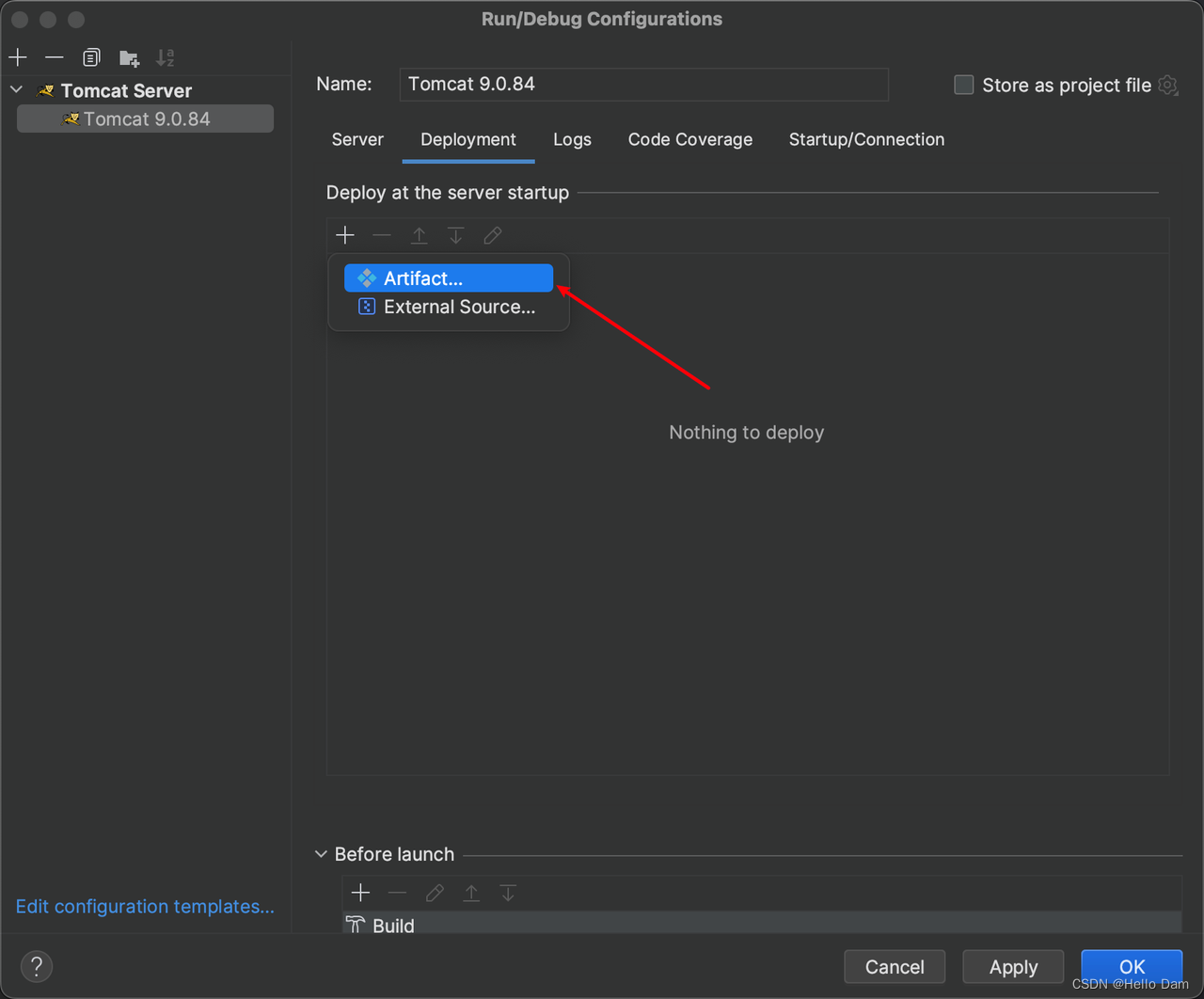This screenshot has height=999, width=1204.
Task: Add a Before launch task
Action: pos(360,893)
